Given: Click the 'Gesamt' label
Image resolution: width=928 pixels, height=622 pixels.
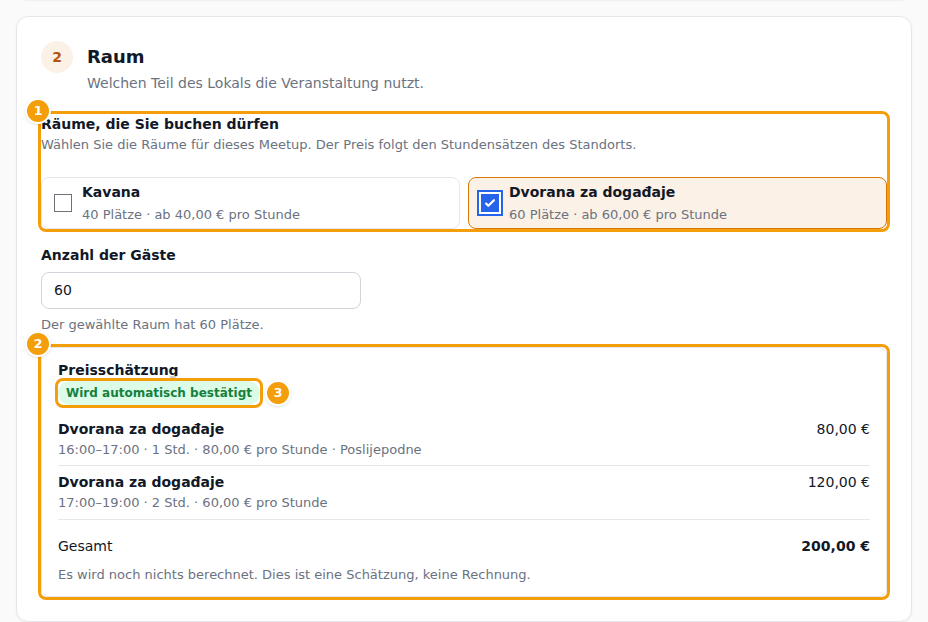Looking at the screenshot, I should (x=85, y=546).
